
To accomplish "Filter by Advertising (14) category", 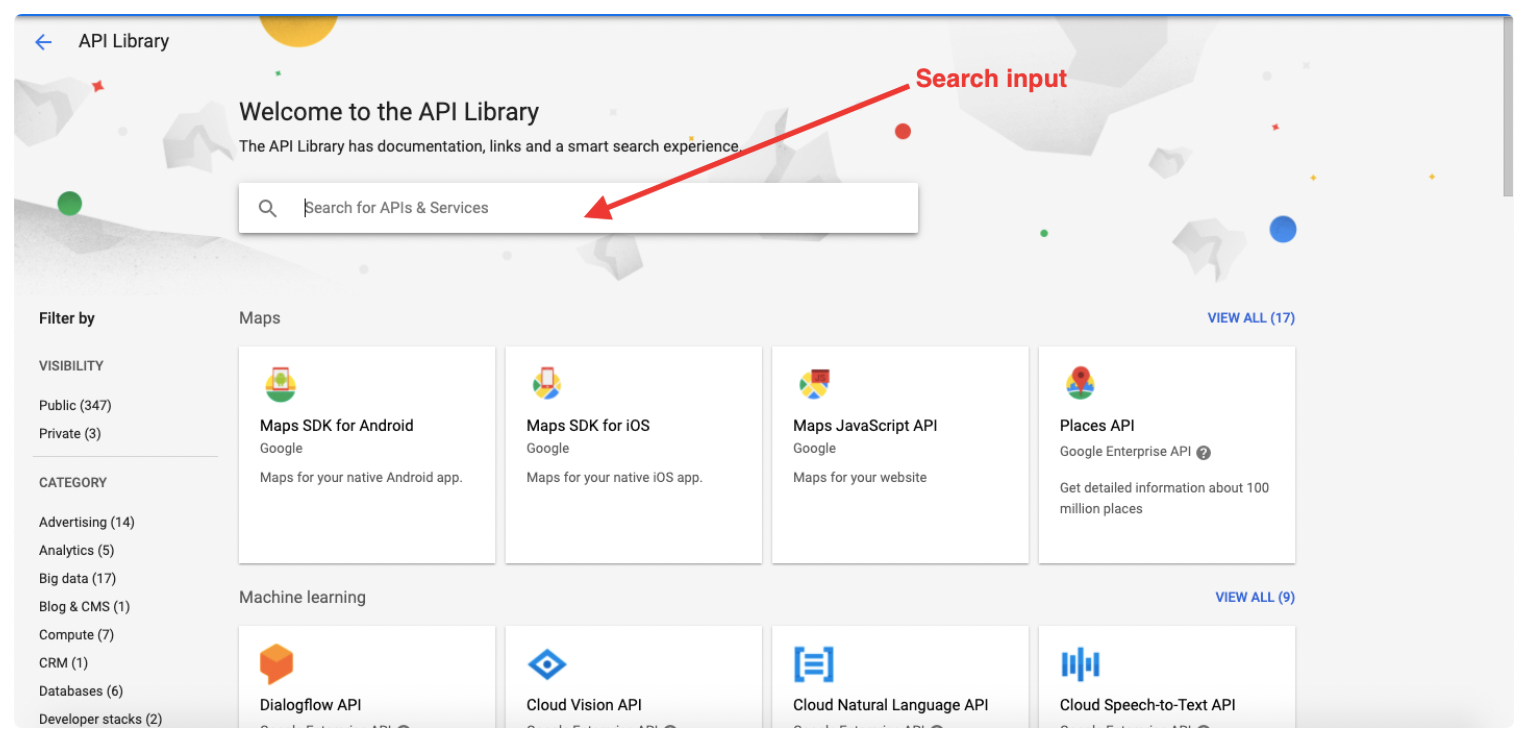I will (x=87, y=522).
